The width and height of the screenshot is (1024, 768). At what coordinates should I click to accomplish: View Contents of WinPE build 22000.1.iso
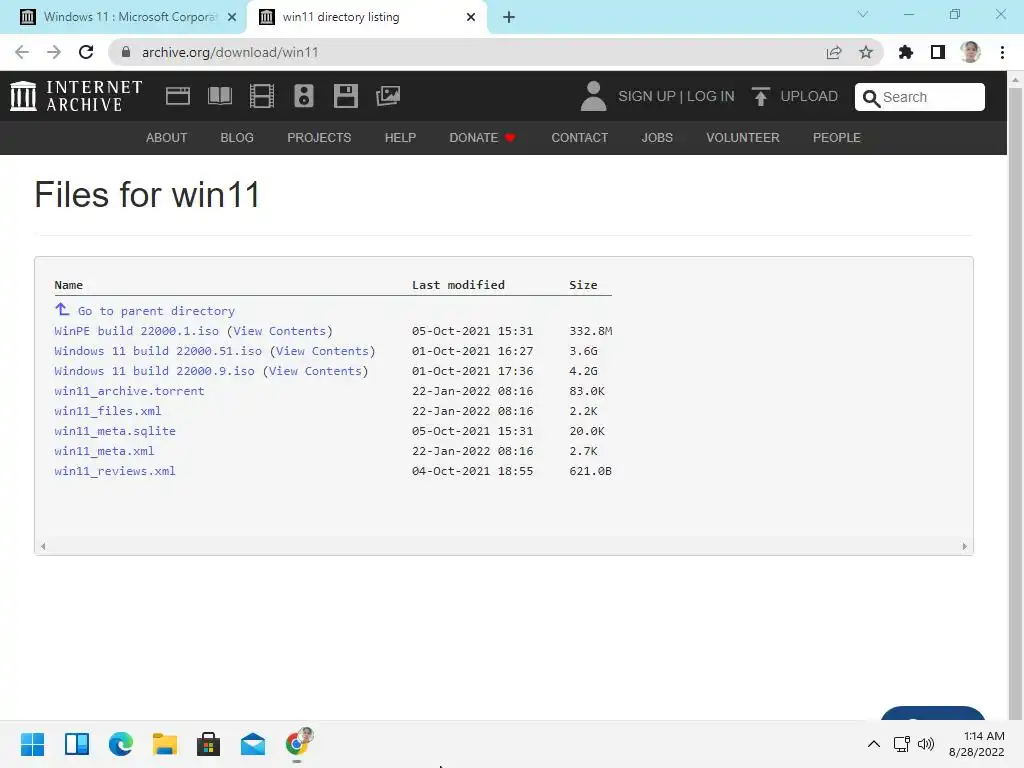(x=280, y=331)
